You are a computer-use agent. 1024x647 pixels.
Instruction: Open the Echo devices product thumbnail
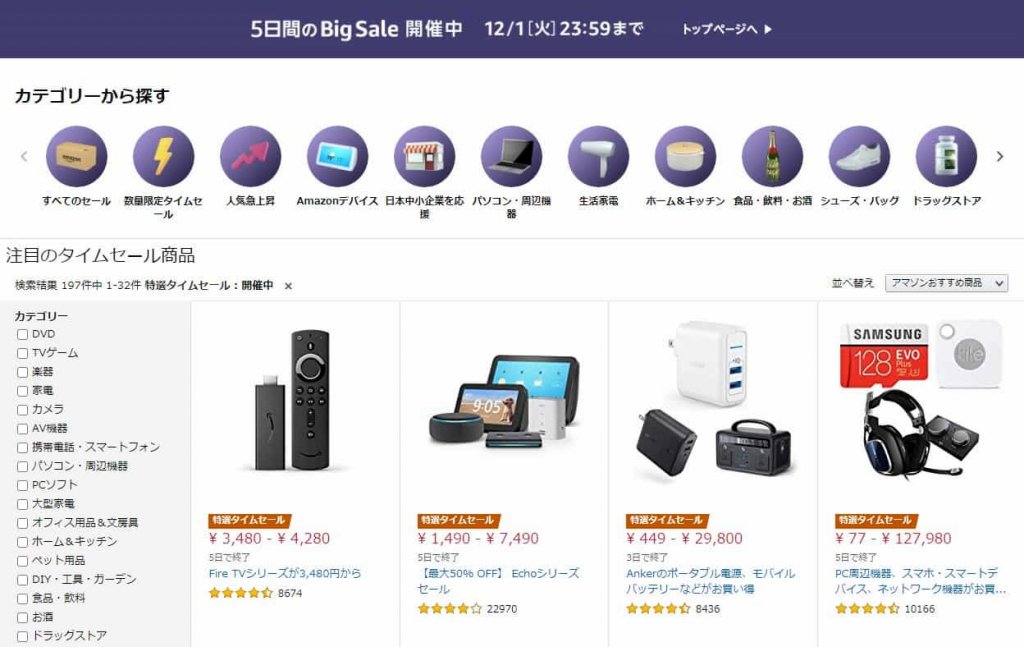tap(504, 402)
